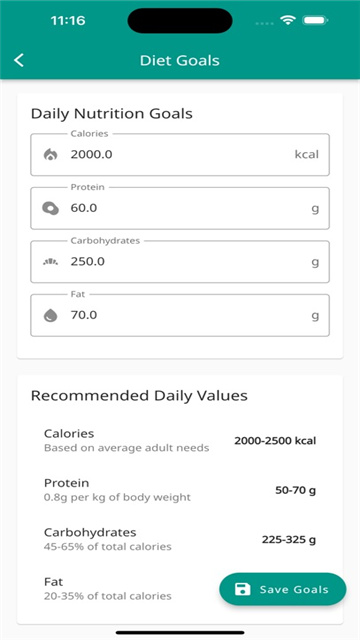The width and height of the screenshot is (360, 640).
Task: Click the kcal unit label
Action: [307, 155]
